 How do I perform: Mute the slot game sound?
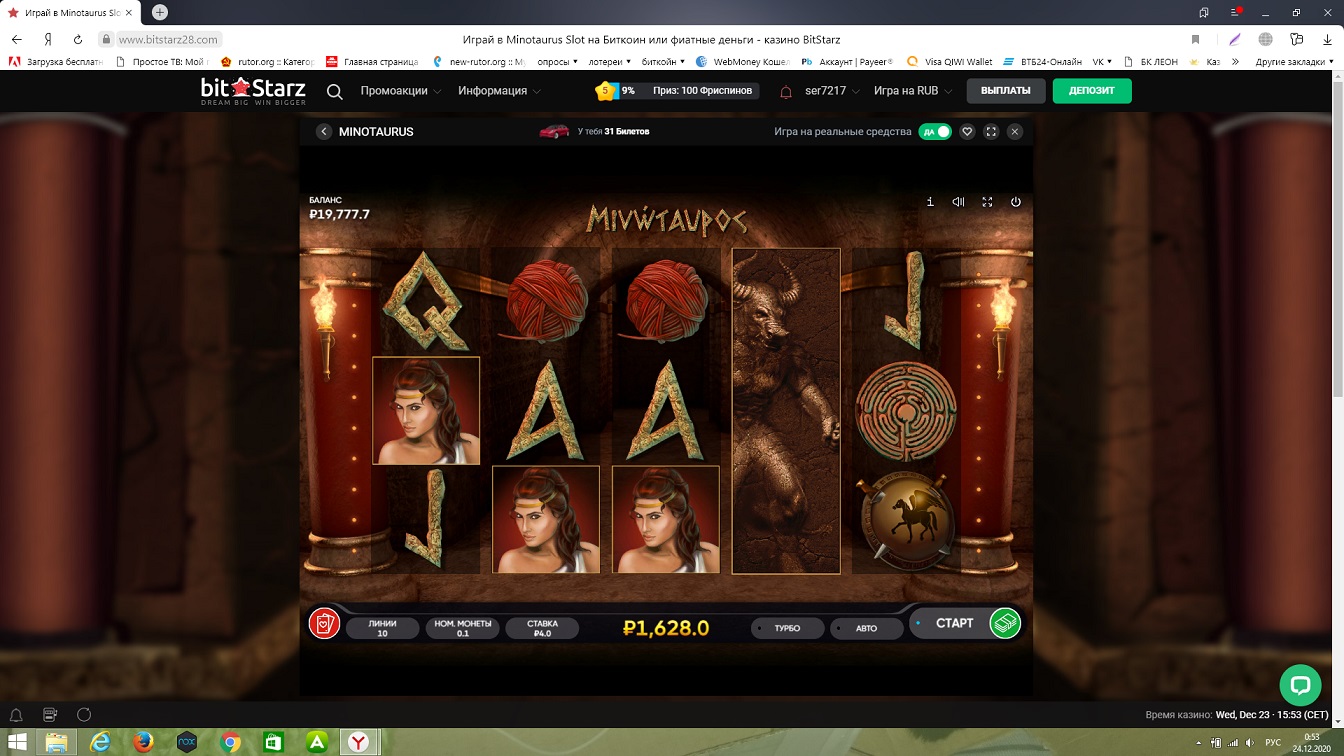[x=958, y=202]
